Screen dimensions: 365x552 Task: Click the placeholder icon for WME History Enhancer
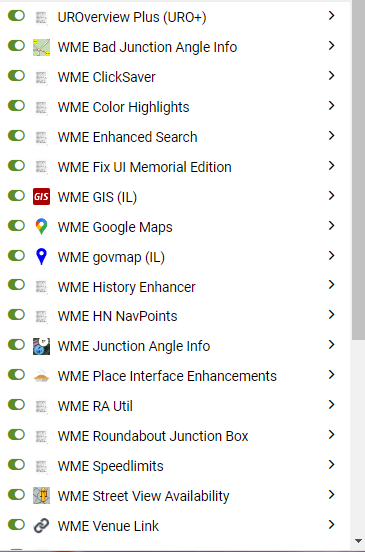point(41,287)
